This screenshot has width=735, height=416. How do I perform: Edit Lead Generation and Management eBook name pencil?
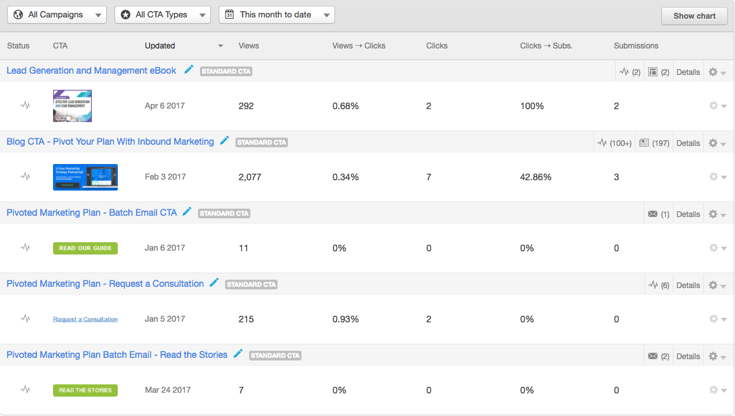[189, 71]
